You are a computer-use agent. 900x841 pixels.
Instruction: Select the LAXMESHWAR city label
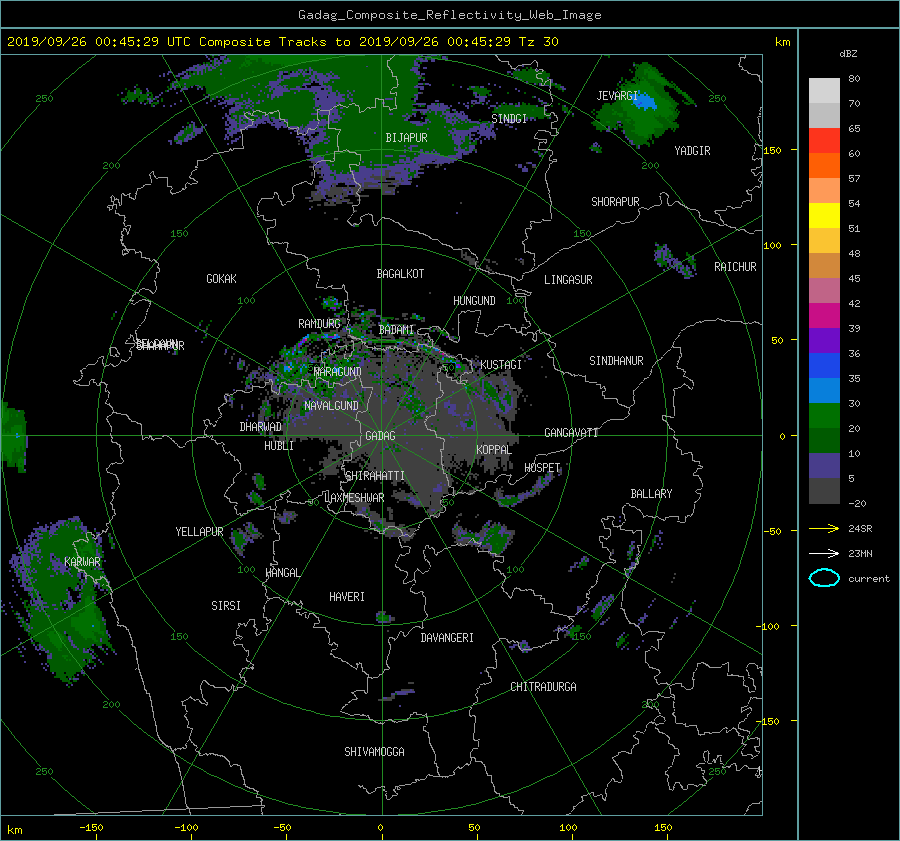tap(354, 498)
